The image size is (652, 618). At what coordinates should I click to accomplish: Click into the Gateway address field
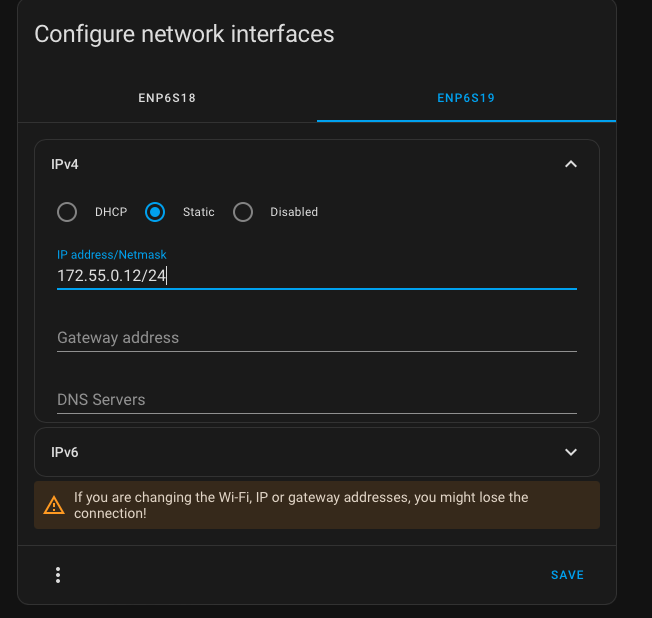316,338
